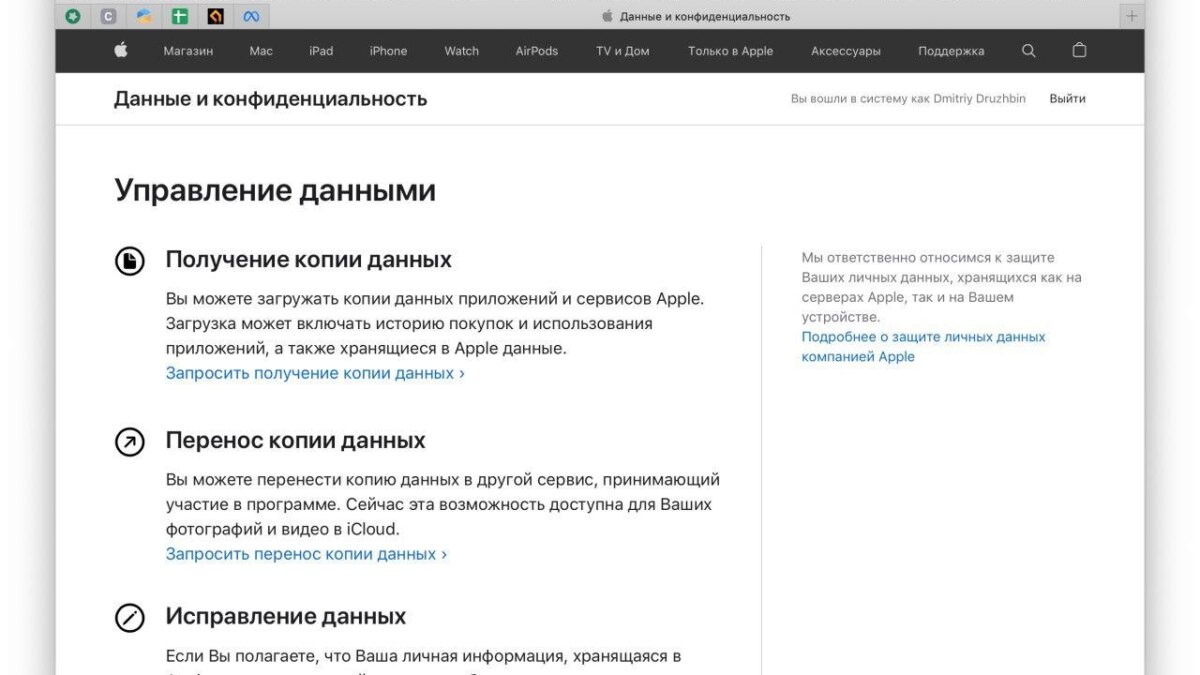This screenshot has height=675, width=1200.
Task: Click the Исправление данных circular icon
Action: pyautogui.click(x=130, y=616)
